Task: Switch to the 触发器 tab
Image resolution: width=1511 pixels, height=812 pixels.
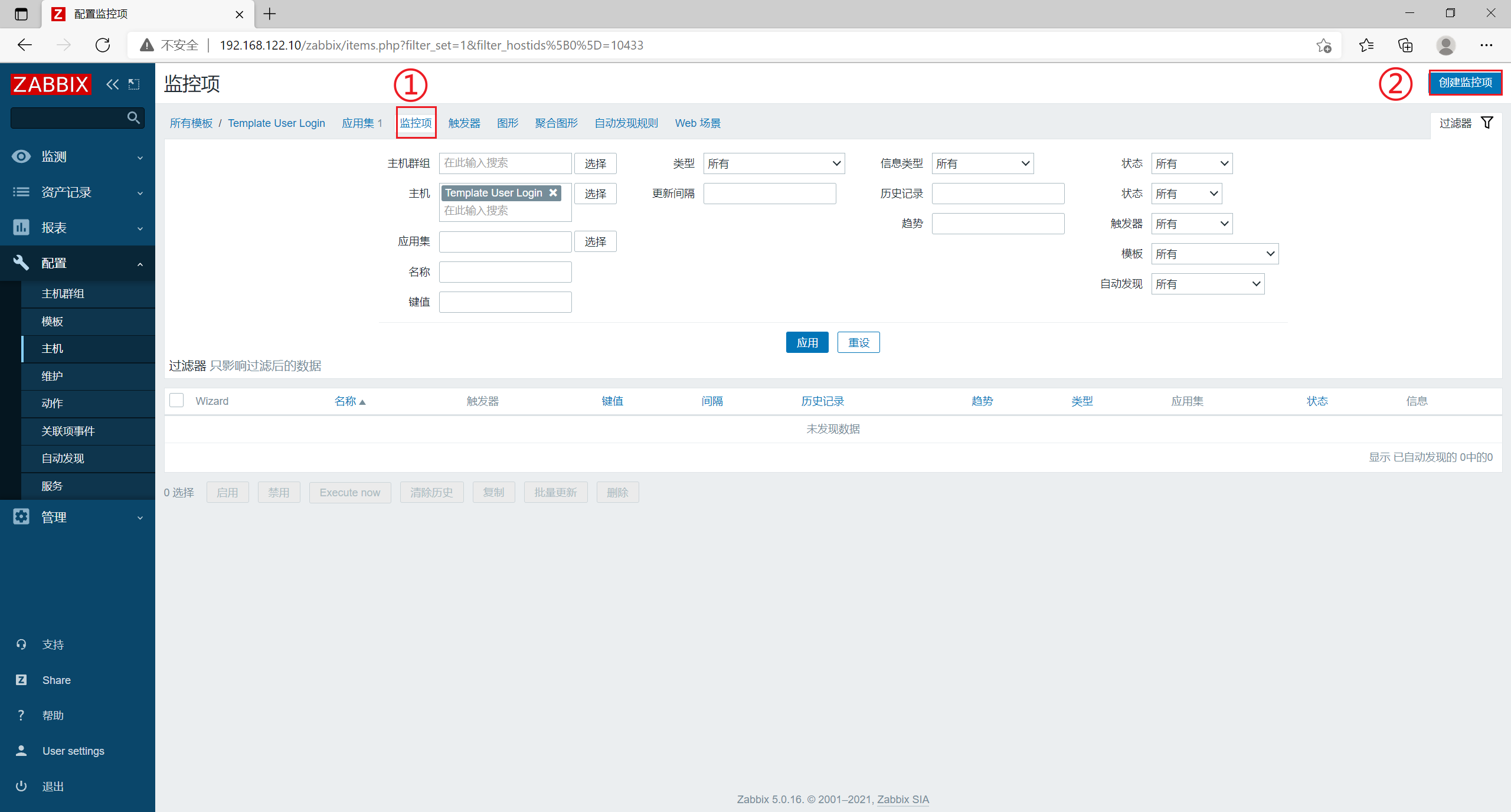Action: 465,123
